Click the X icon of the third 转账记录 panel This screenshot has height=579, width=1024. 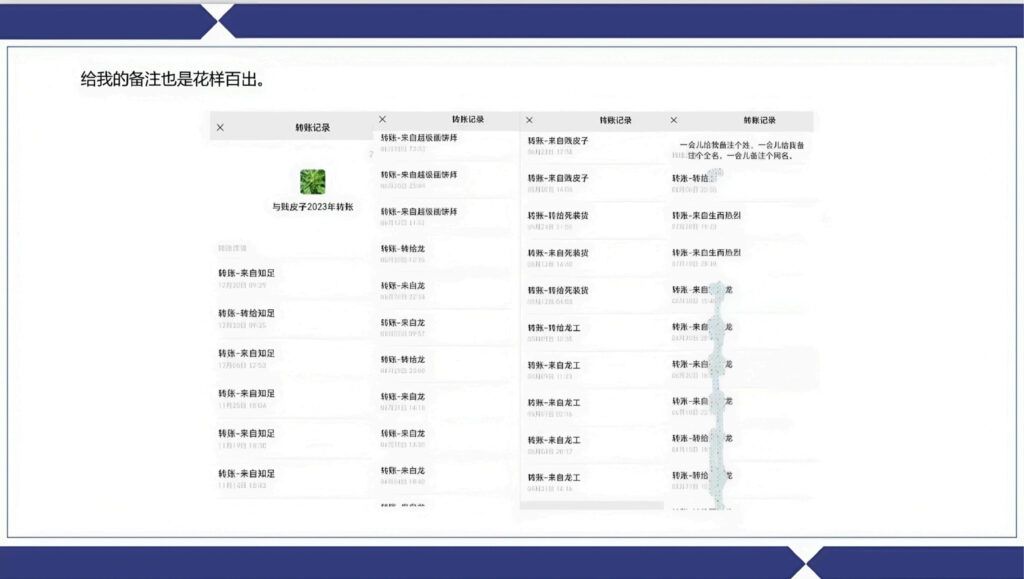[529, 120]
